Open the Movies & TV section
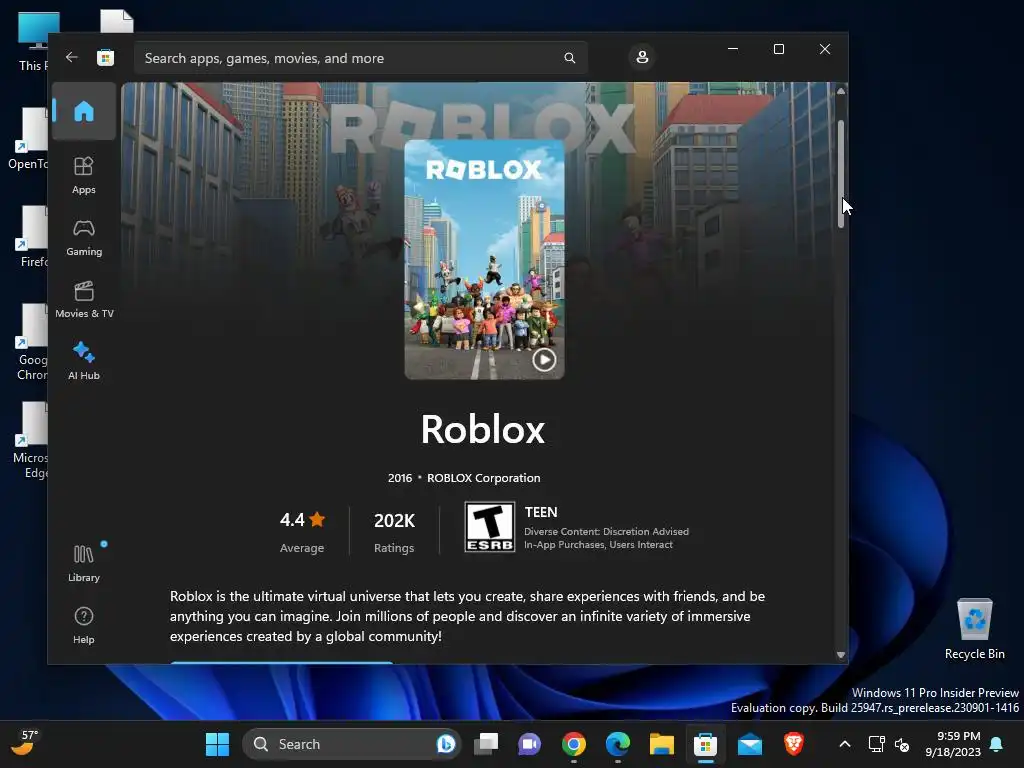 pos(84,299)
